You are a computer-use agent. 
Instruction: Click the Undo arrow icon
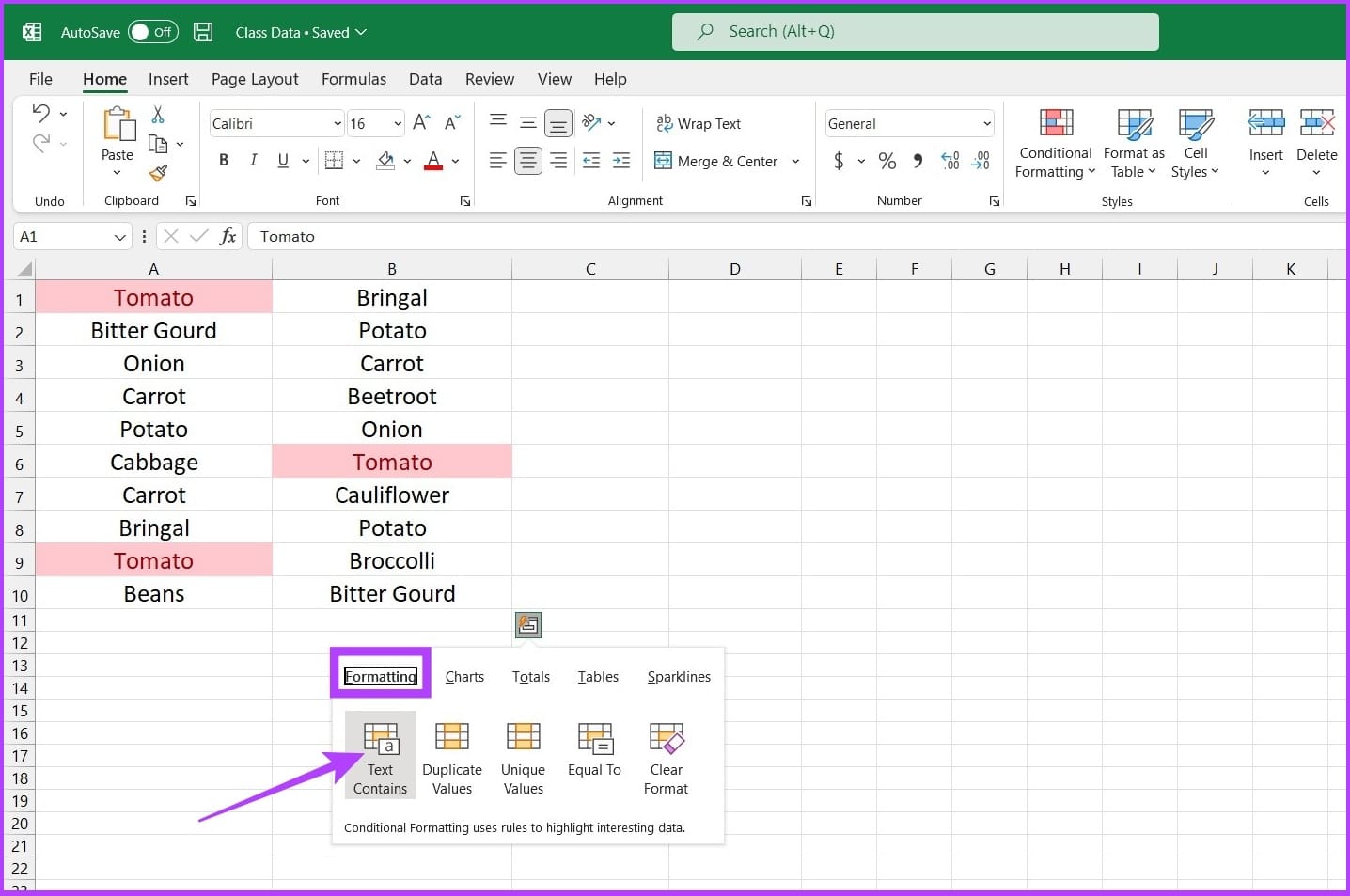coord(40,114)
